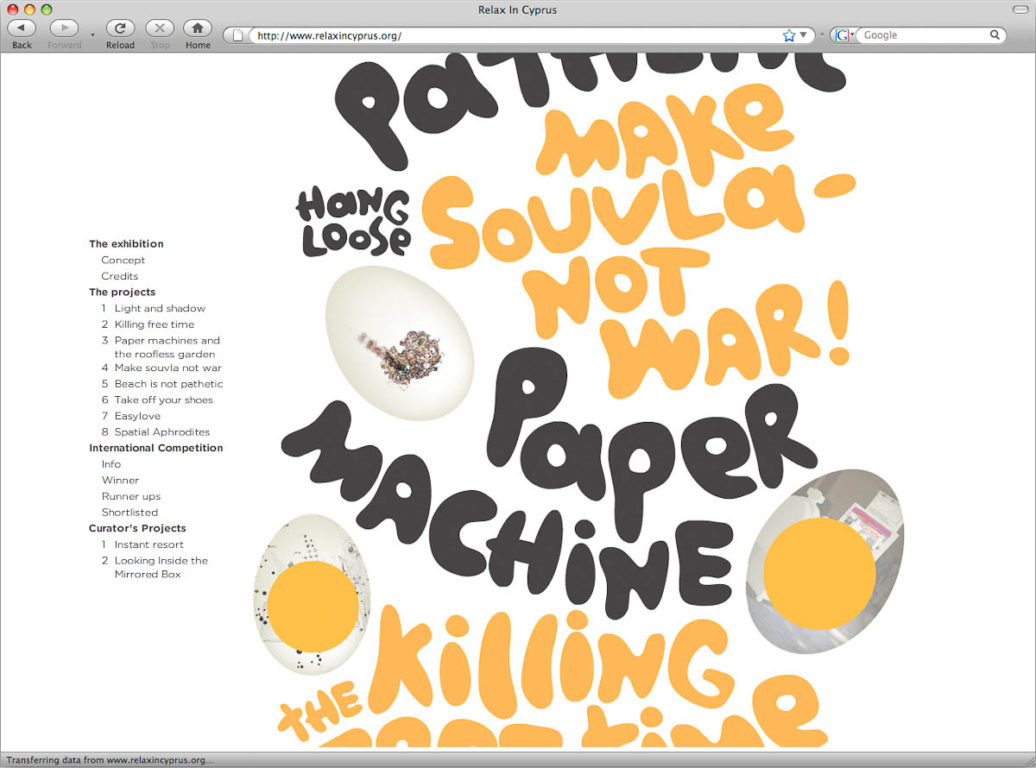Click the grey photo egg with orange circle
The height and width of the screenshot is (768, 1036).
[x=825, y=561]
